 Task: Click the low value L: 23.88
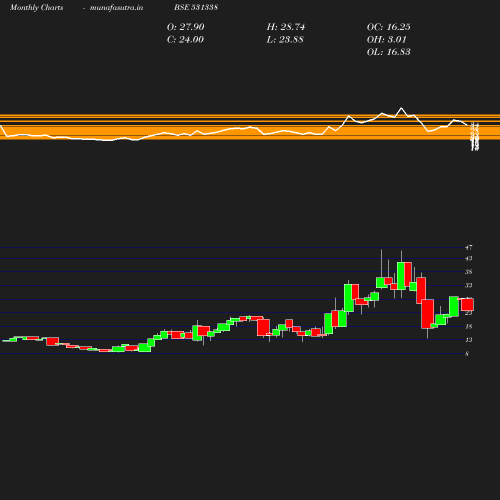click(285, 39)
